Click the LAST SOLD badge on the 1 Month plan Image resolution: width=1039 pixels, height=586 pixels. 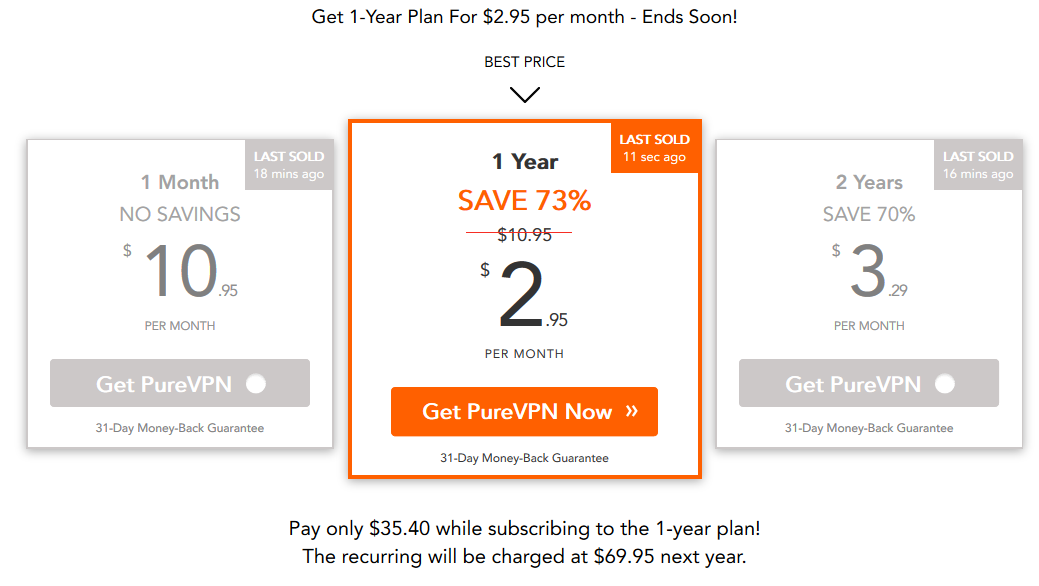(x=288, y=164)
